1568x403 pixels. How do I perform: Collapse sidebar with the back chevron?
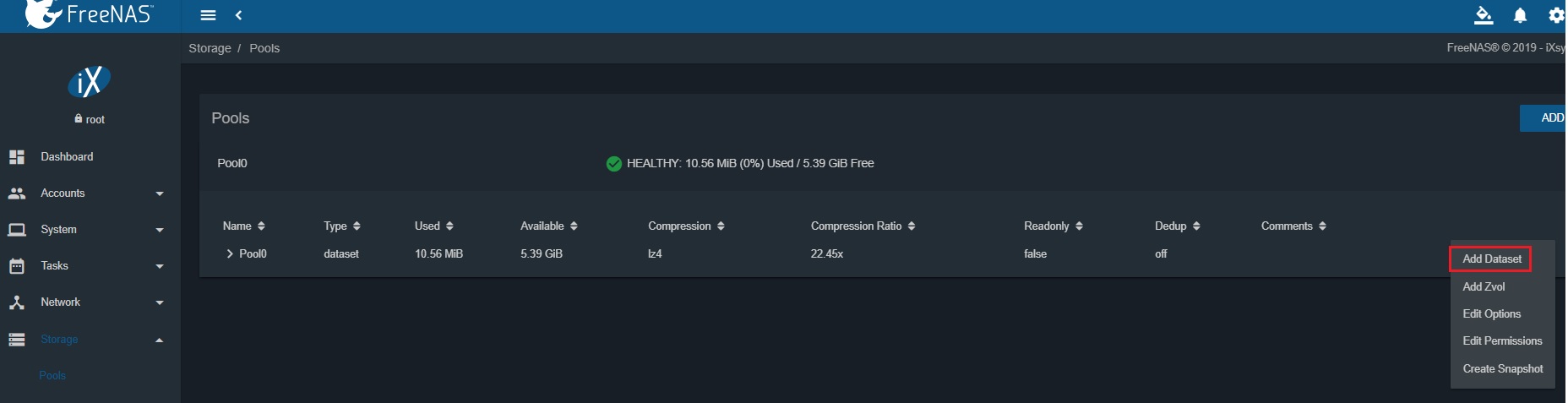[239, 15]
